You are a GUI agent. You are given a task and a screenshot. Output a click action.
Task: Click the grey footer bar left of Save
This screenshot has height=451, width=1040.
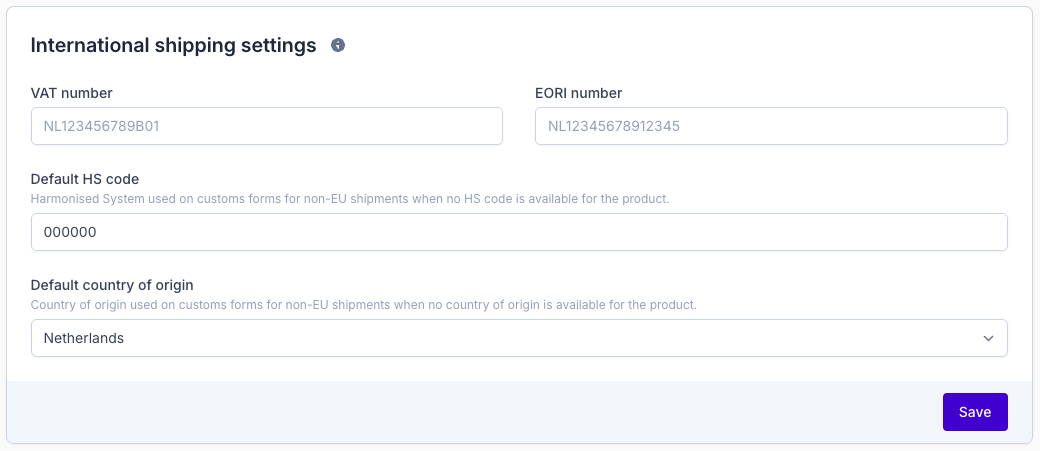tap(470, 412)
